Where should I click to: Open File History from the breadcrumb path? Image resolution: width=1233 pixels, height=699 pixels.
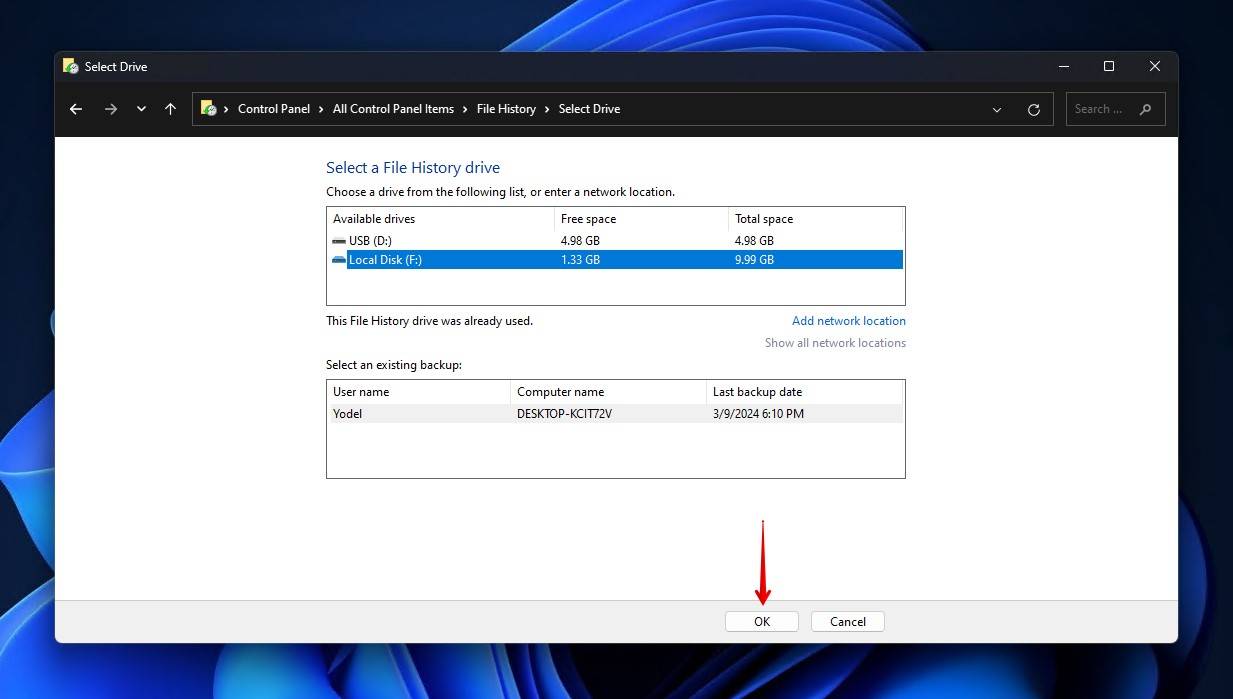point(506,108)
